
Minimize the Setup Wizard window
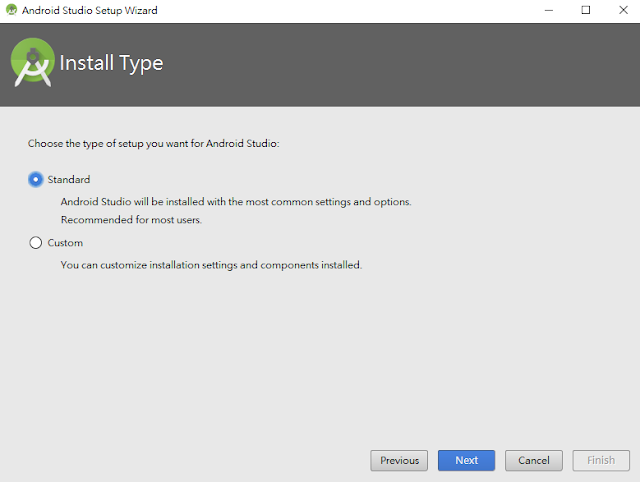(549, 10)
